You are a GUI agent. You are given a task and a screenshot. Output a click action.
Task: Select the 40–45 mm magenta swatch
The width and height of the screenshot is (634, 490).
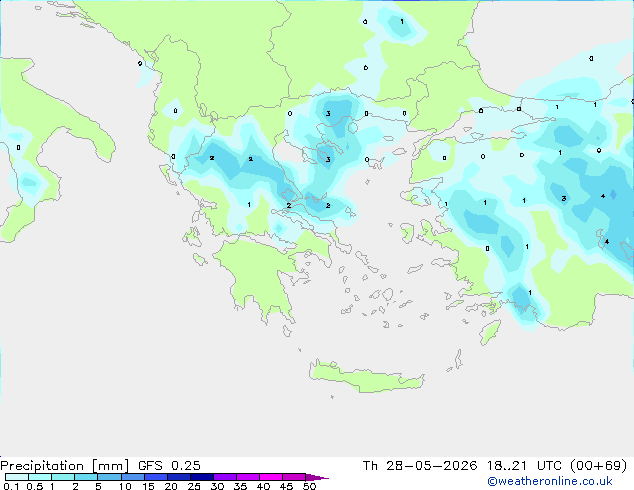[x=271, y=477]
